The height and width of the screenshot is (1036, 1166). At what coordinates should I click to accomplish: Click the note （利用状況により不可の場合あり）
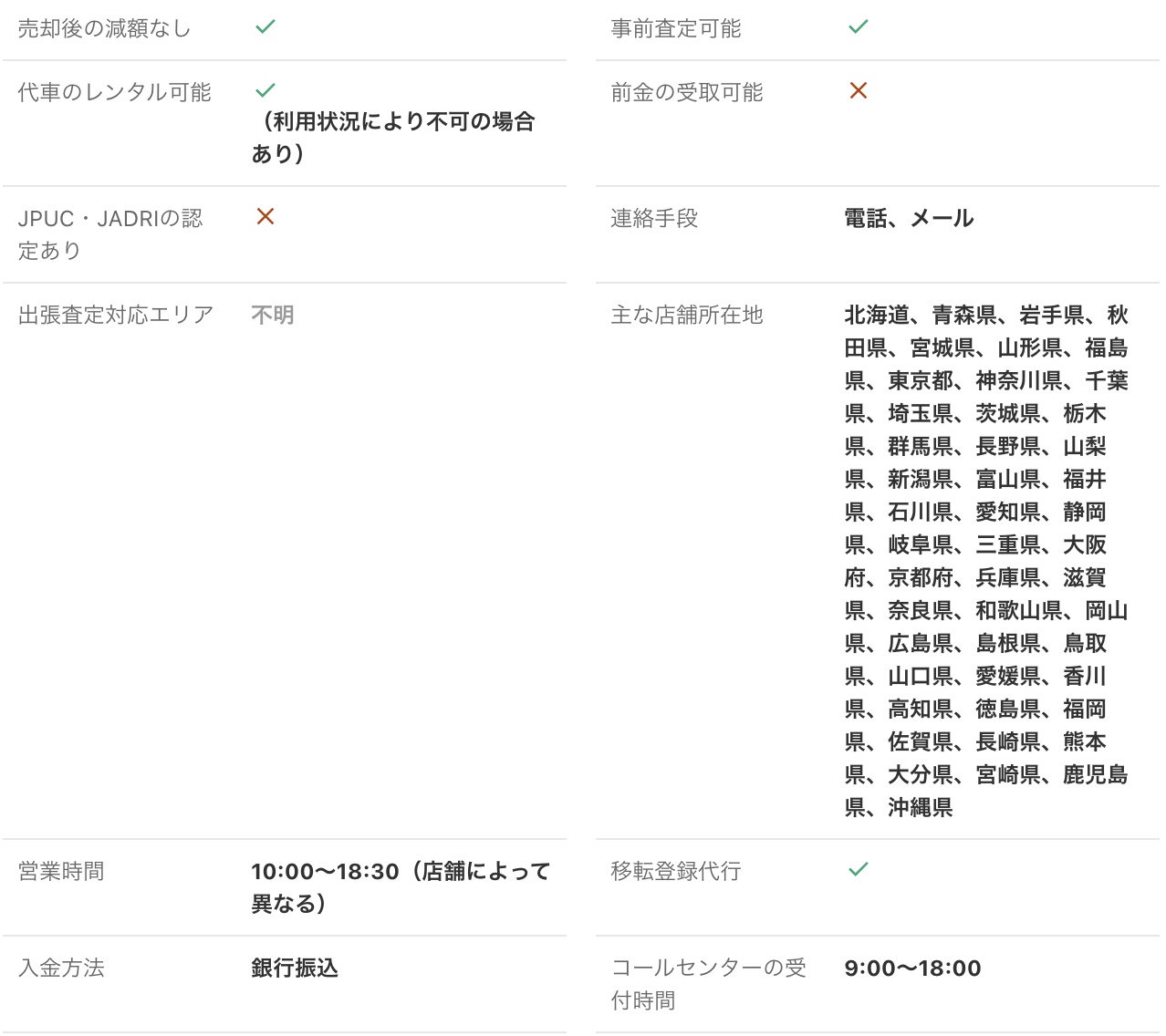pyautogui.click(x=393, y=138)
